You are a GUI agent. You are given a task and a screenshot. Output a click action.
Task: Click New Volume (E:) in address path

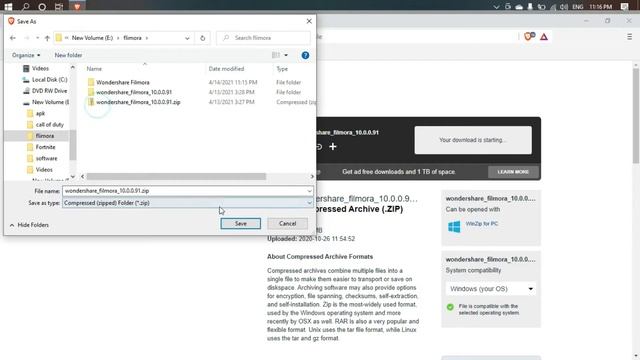point(92,38)
